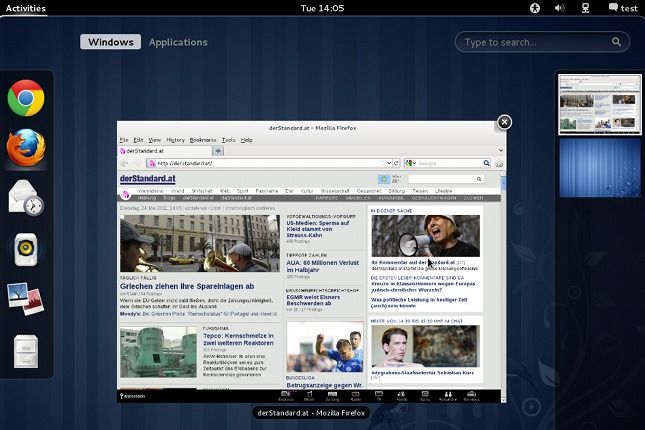Open the accessibility menu in top bar

(x=535, y=8)
